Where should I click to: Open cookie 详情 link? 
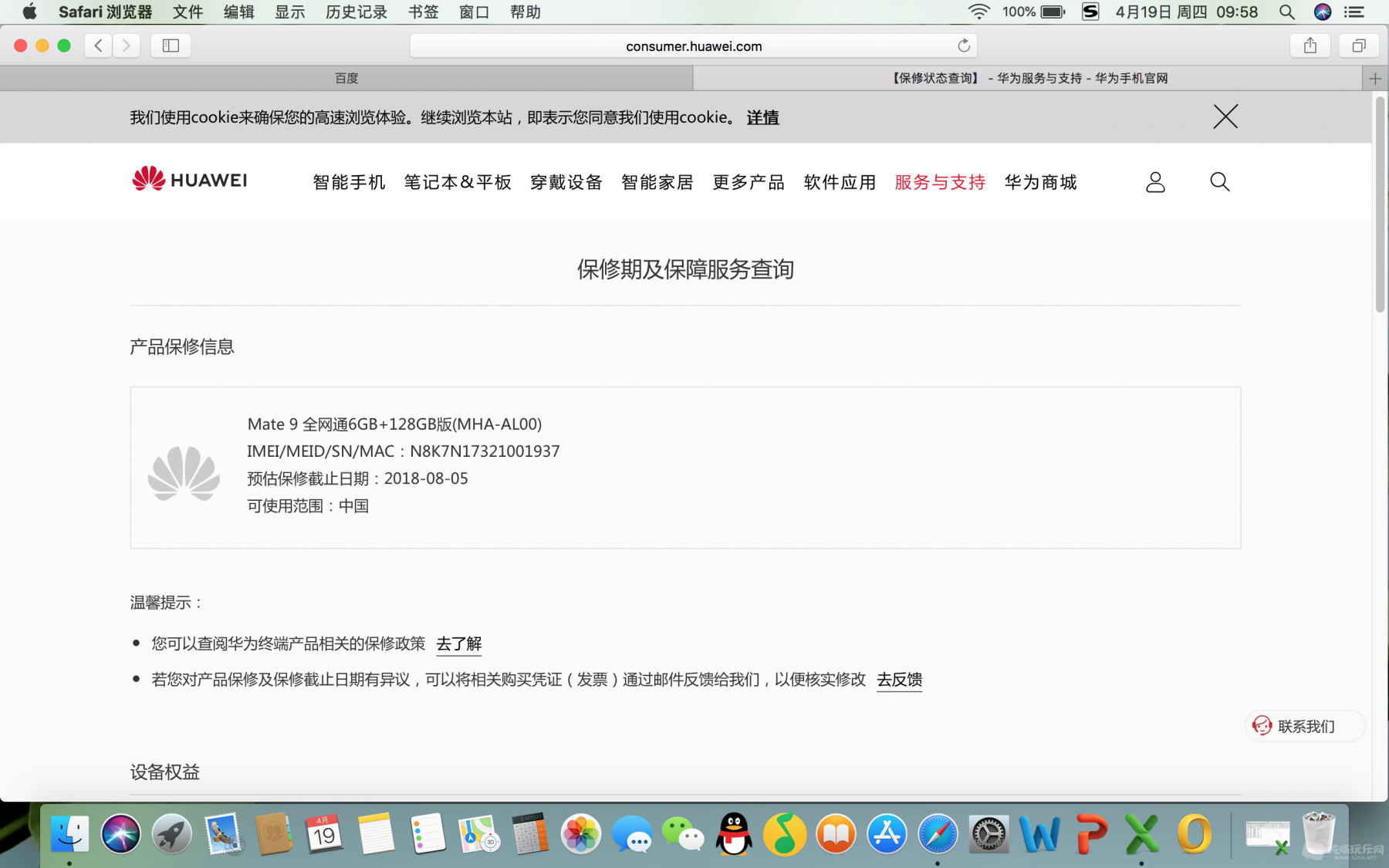tap(762, 117)
